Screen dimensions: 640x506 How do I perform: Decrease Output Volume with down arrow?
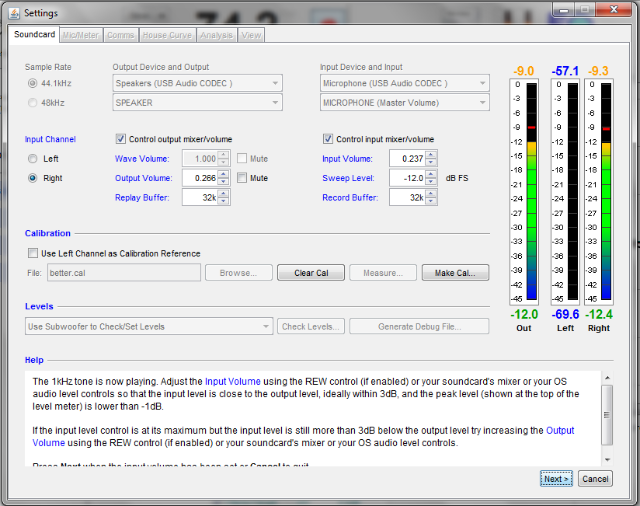(223, 182)
